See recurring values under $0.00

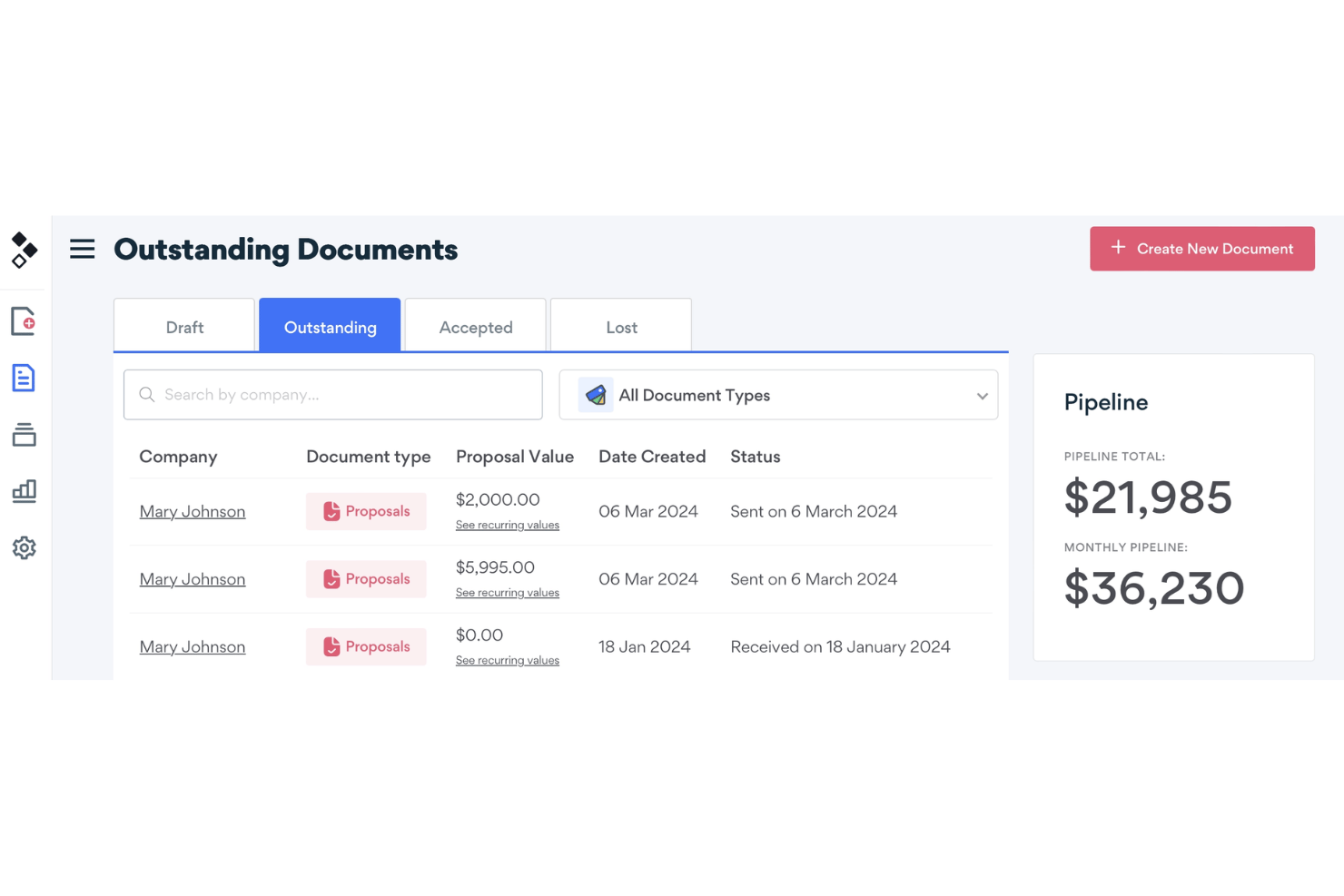pos(508,661)
